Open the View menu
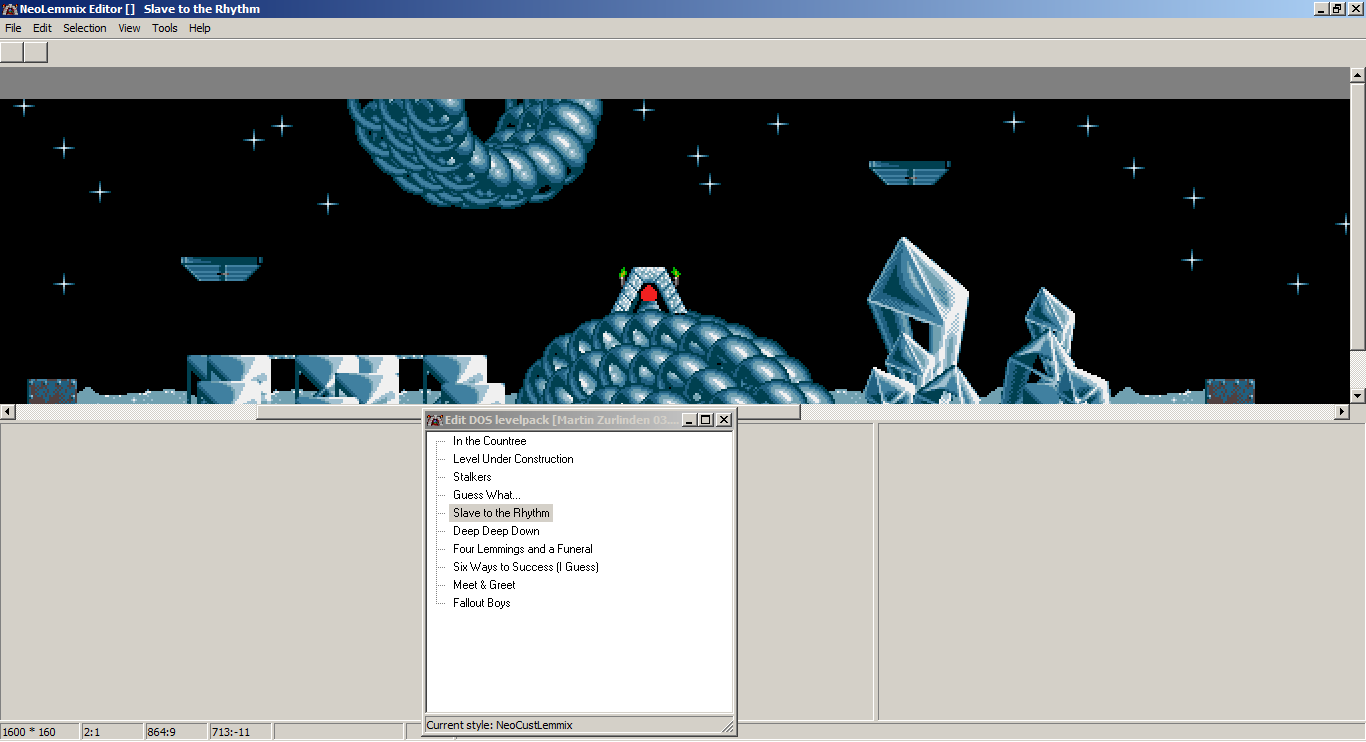This screenshot has width=1366, height=742. (130, 28)
